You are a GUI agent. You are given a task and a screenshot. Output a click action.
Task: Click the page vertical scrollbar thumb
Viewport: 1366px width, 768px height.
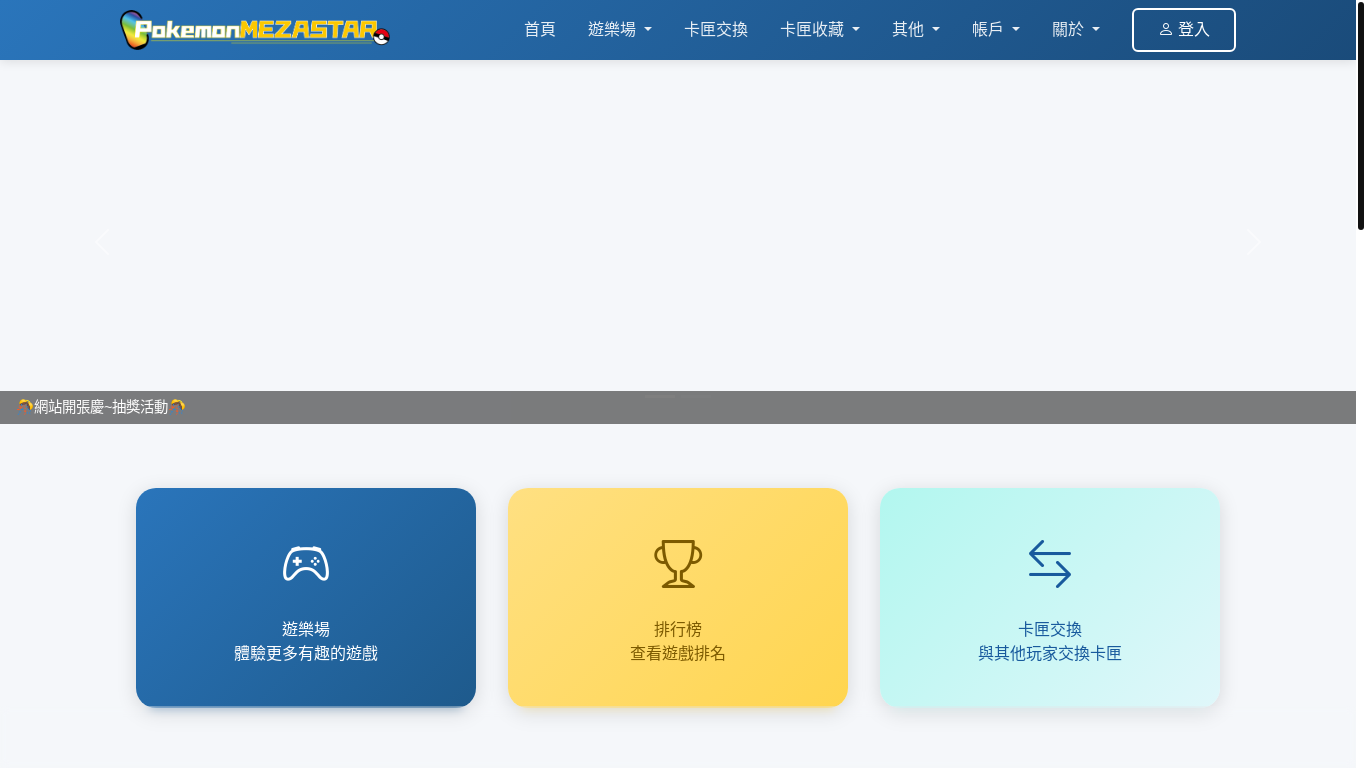point(1361,115)
